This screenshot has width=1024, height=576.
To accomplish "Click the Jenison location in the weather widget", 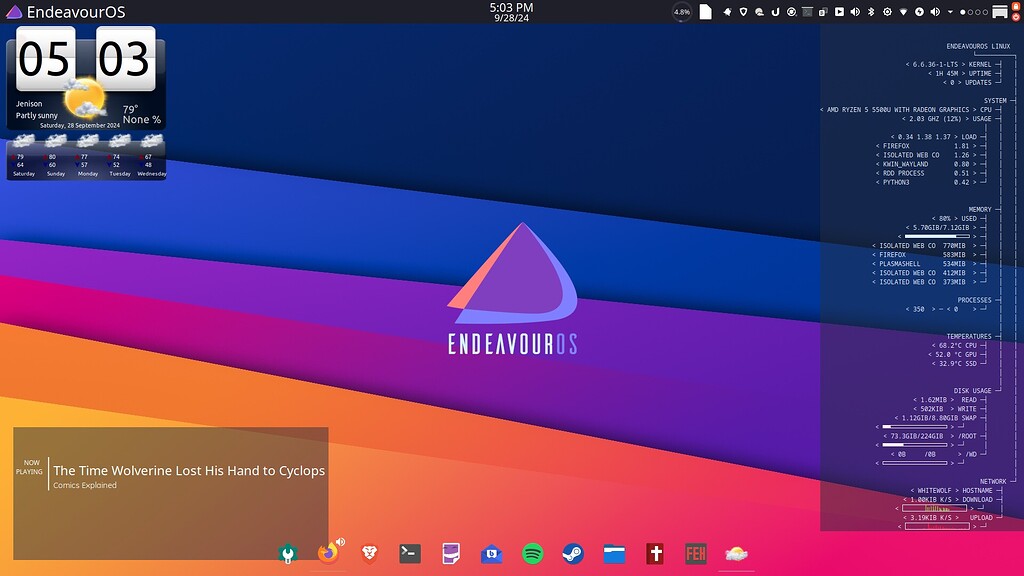I will [x=30, y=102].
